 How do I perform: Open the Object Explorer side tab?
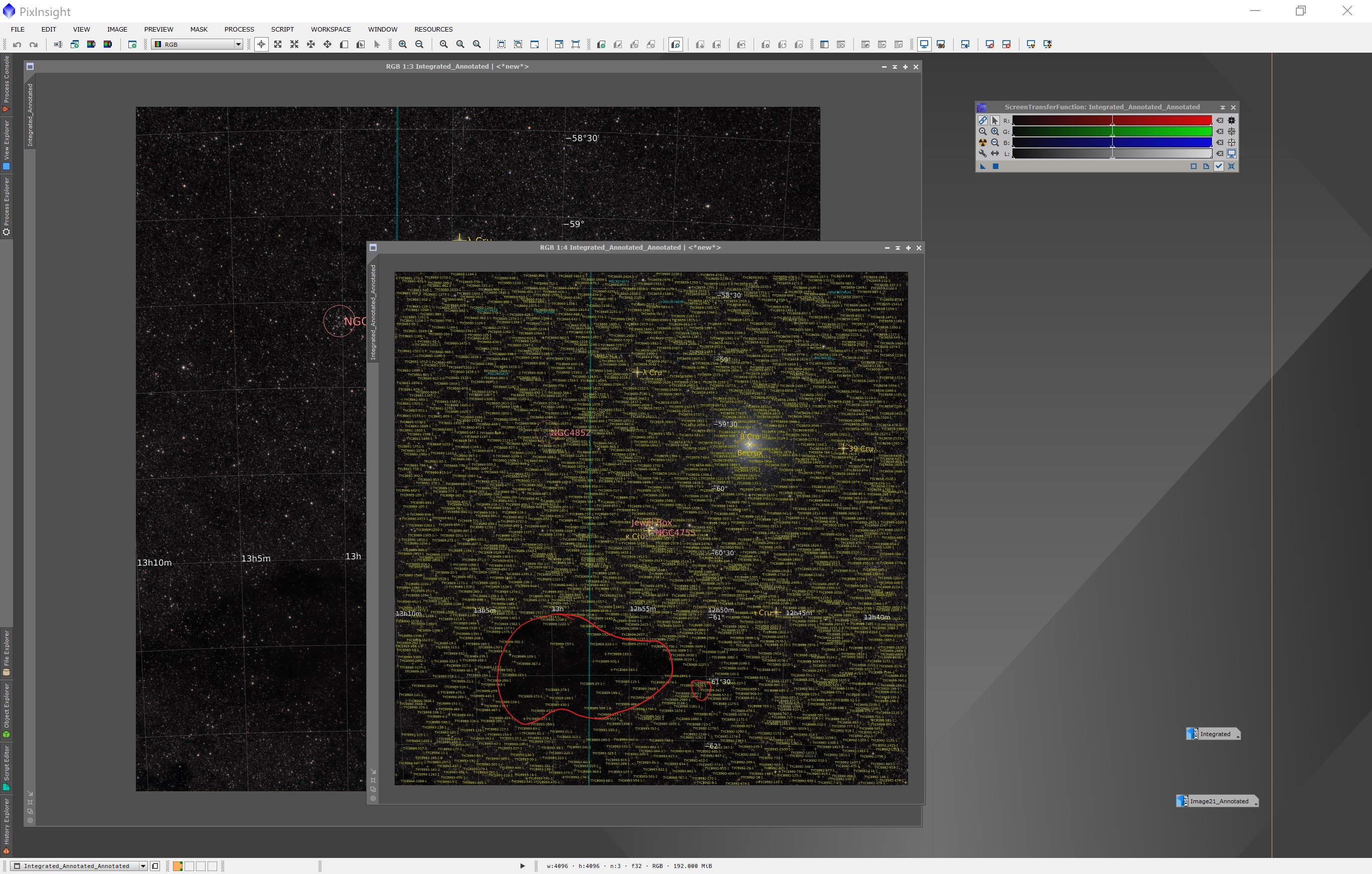tap(6, 711)
